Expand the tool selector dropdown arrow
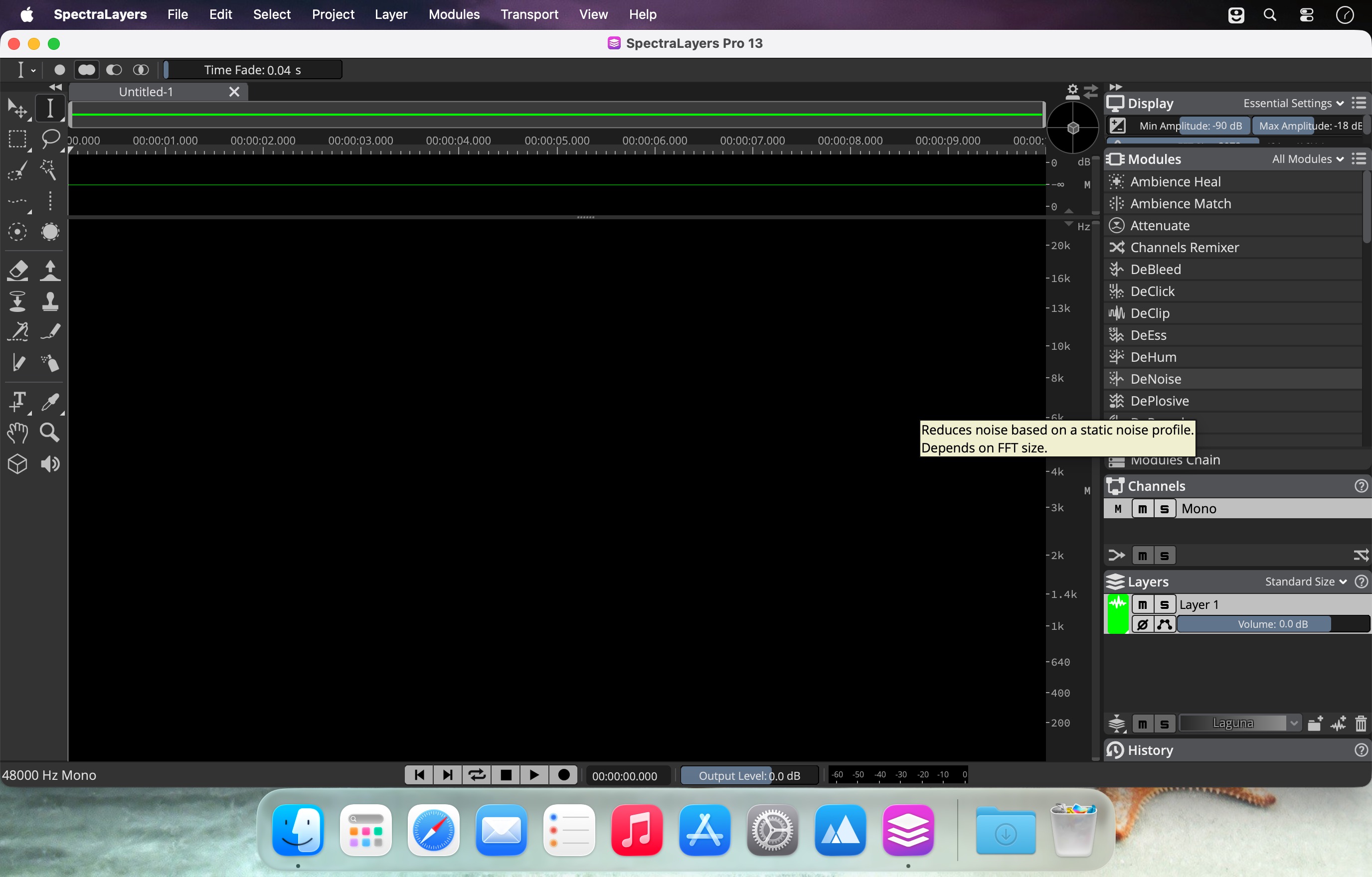The image size is (1372, 877). point(33,71)
